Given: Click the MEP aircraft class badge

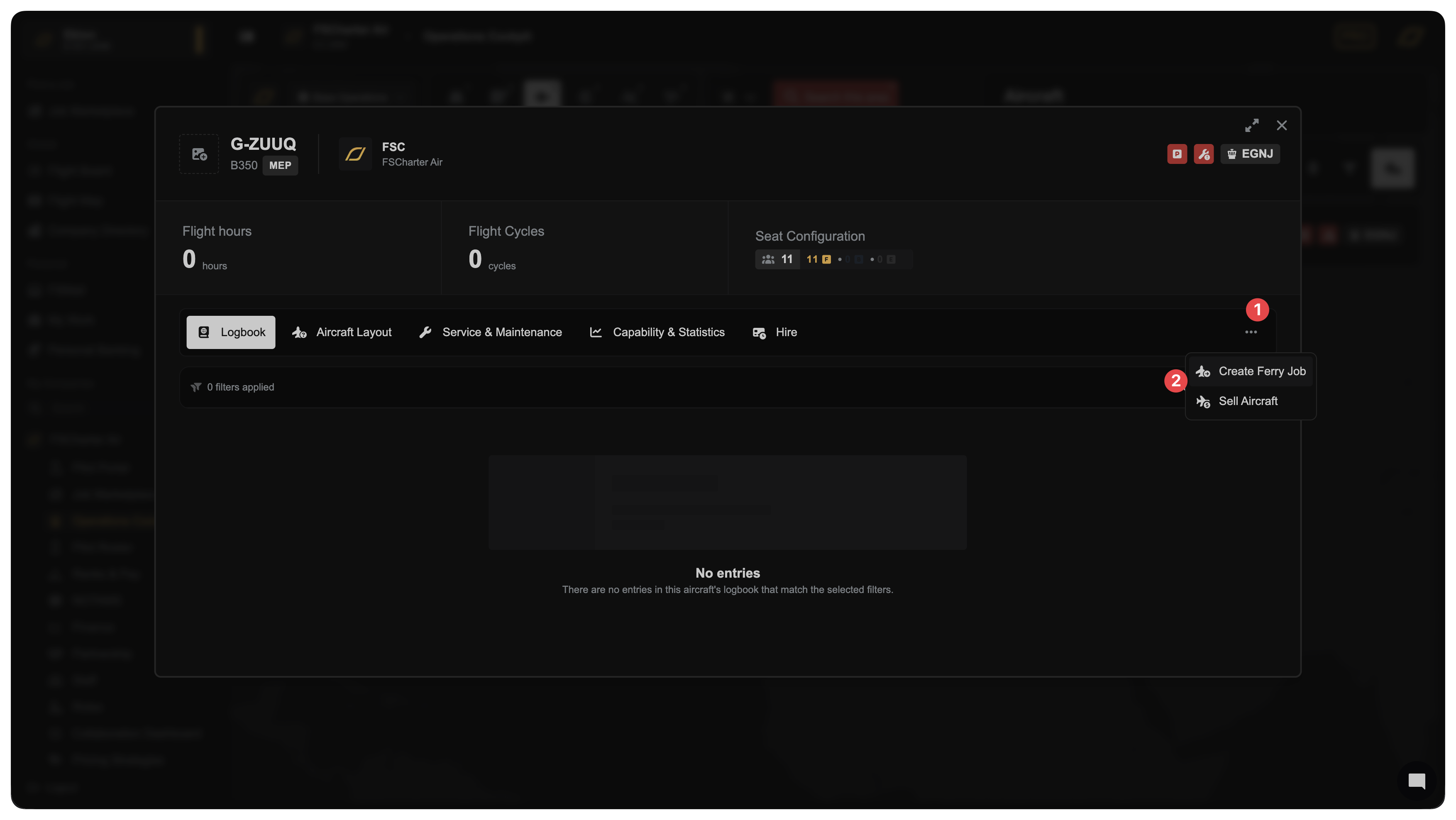Looking at the screenshot, I should pyautogui.click(x=280, y=166).
